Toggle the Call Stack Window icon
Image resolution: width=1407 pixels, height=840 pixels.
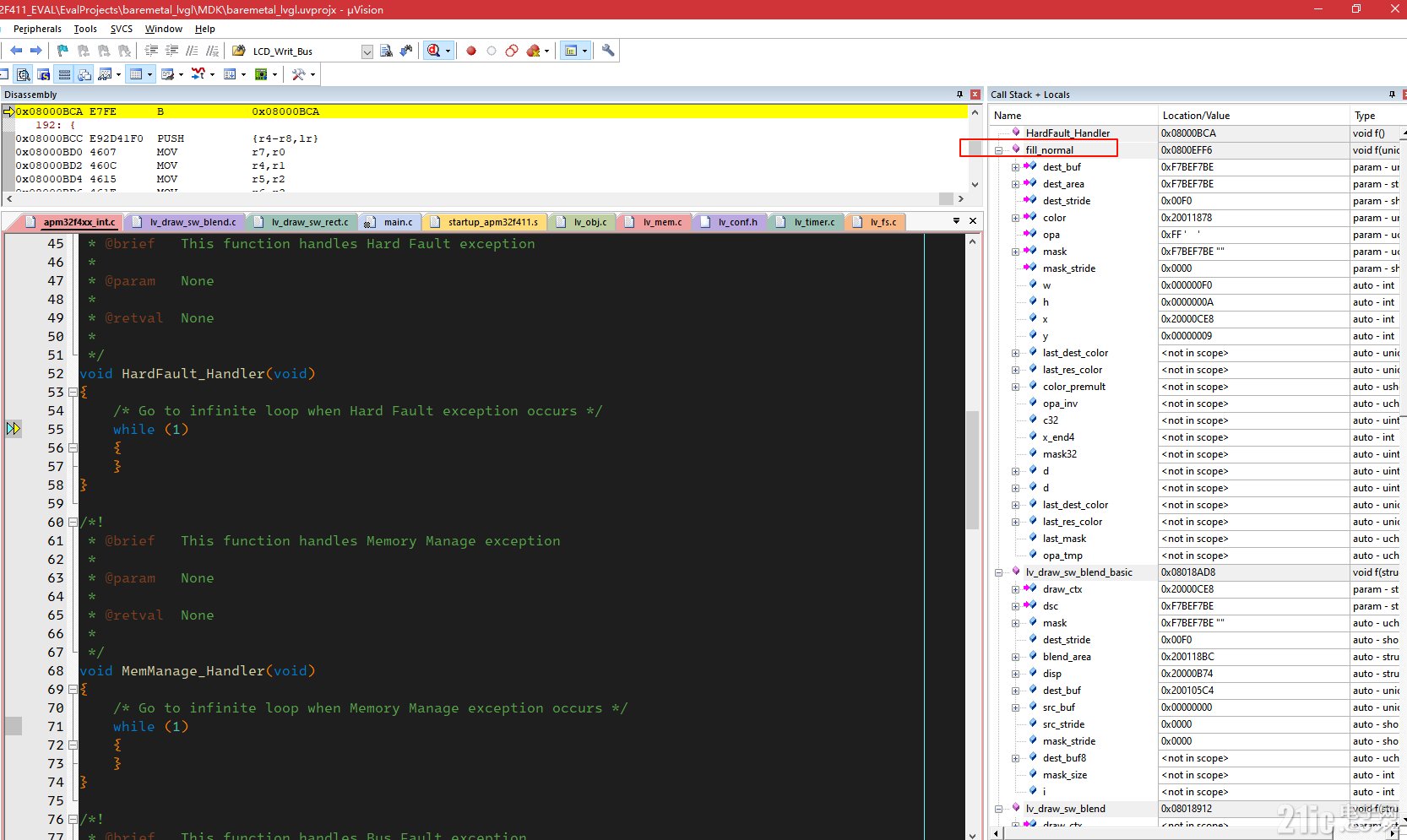click(x=84, y=74)
